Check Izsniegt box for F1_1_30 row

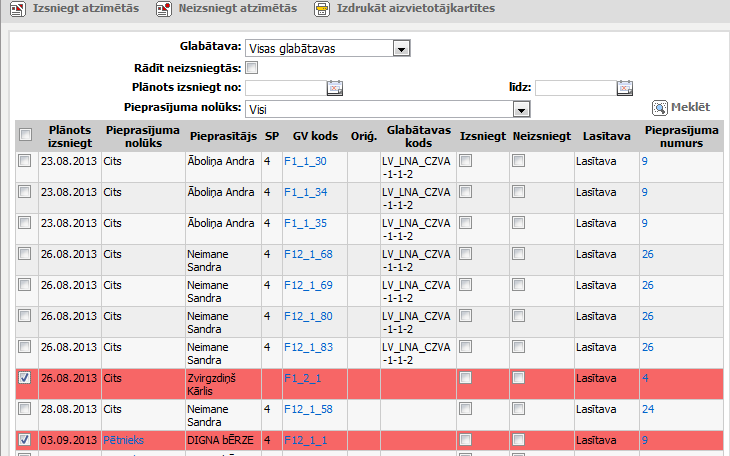point(465,161)
